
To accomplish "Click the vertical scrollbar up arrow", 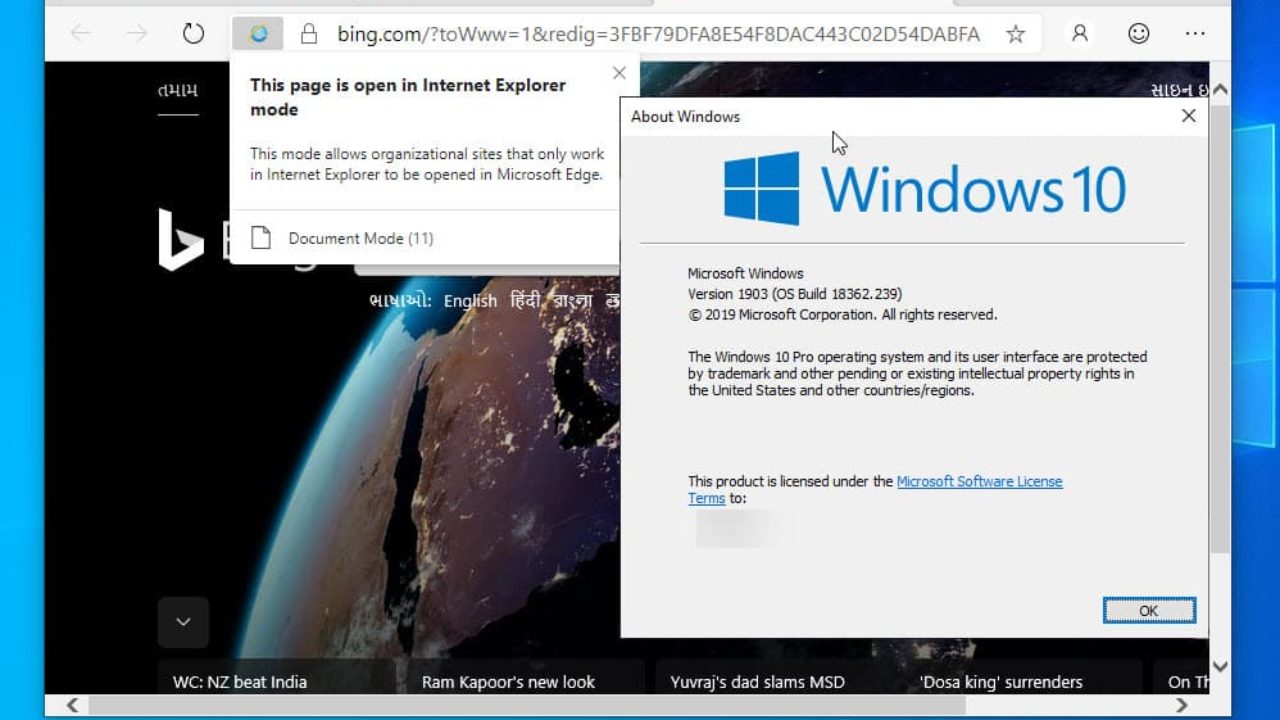I will (1220, 89).
